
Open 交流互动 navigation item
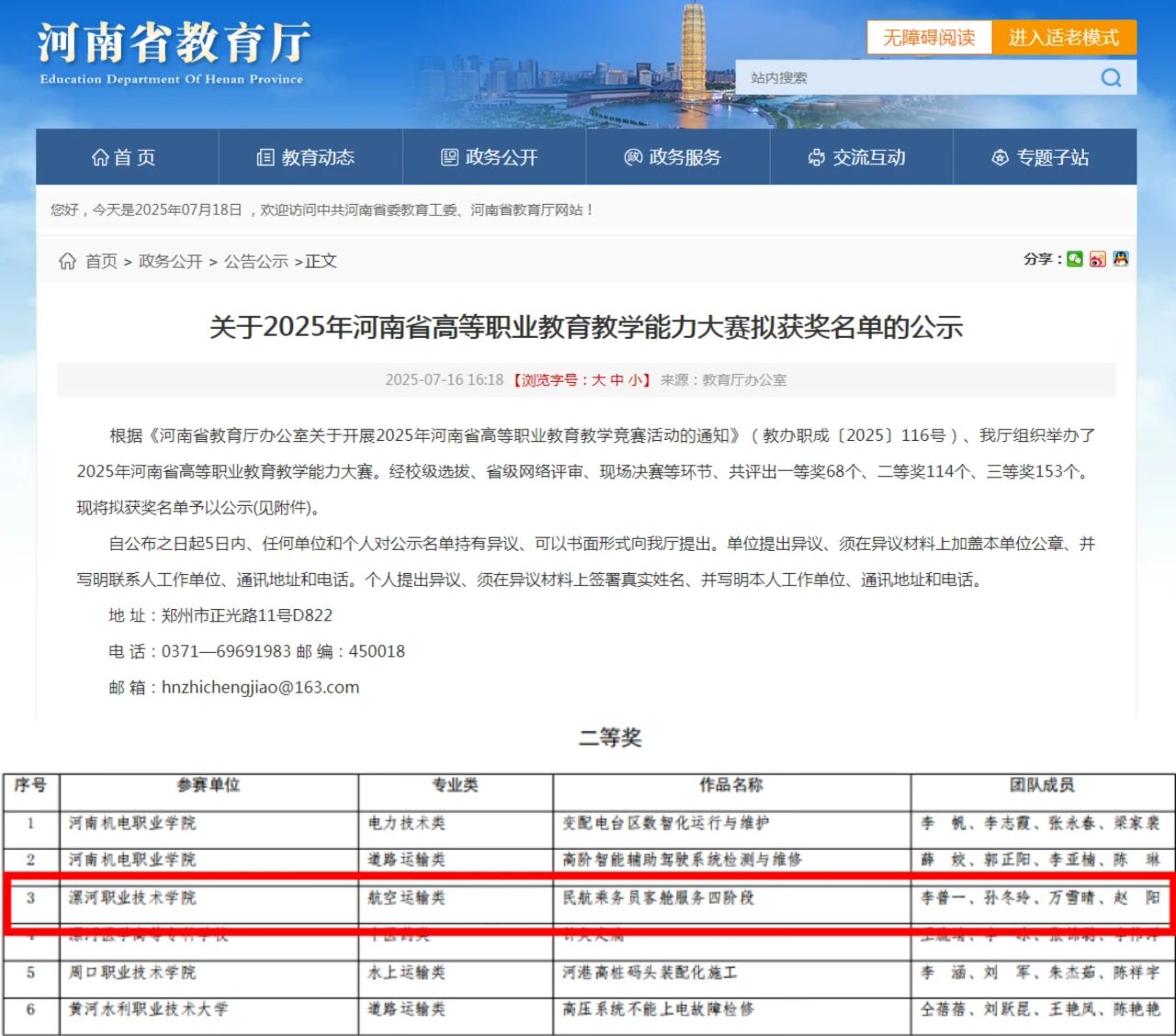pos(857,157)
